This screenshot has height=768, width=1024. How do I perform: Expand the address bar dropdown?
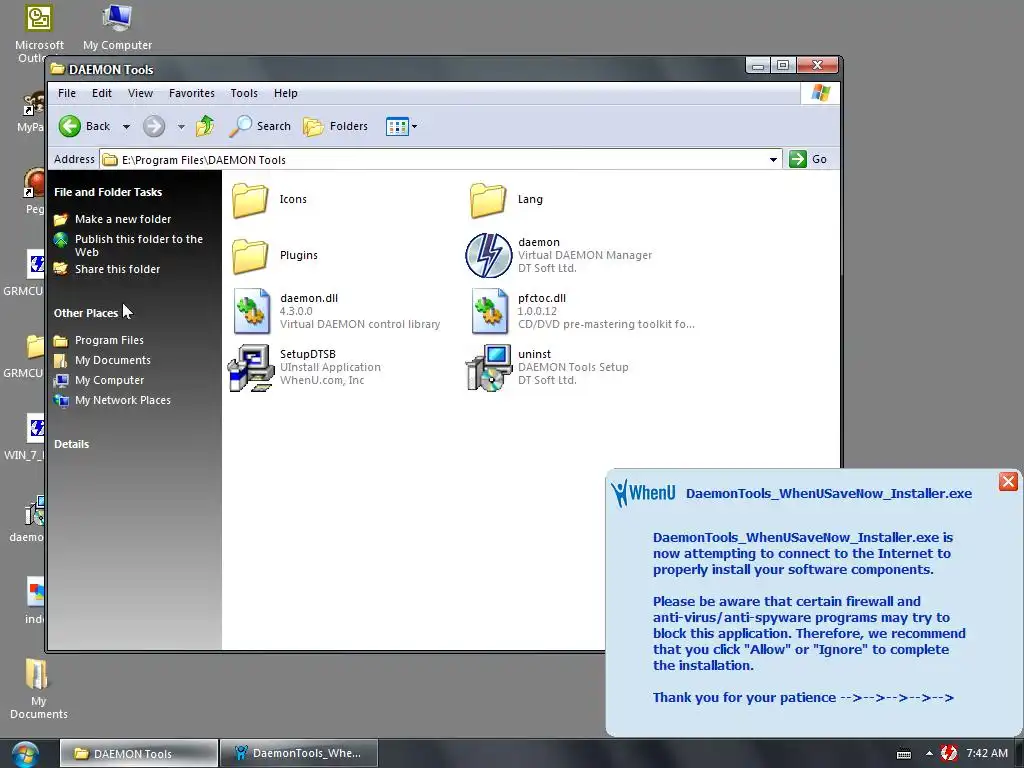[x=773, y=159]
